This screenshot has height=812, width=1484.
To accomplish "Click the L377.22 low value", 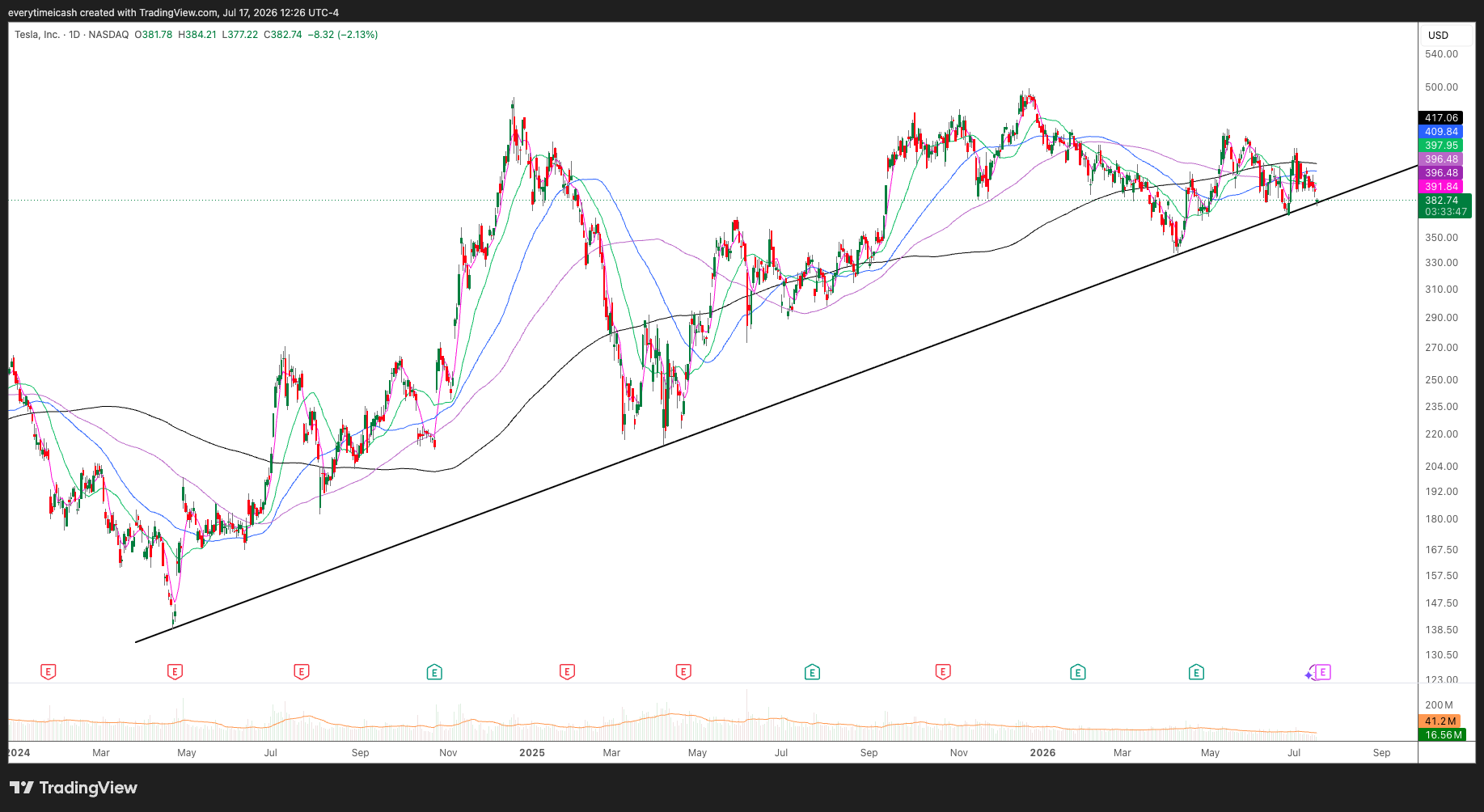I will [240, 35].
